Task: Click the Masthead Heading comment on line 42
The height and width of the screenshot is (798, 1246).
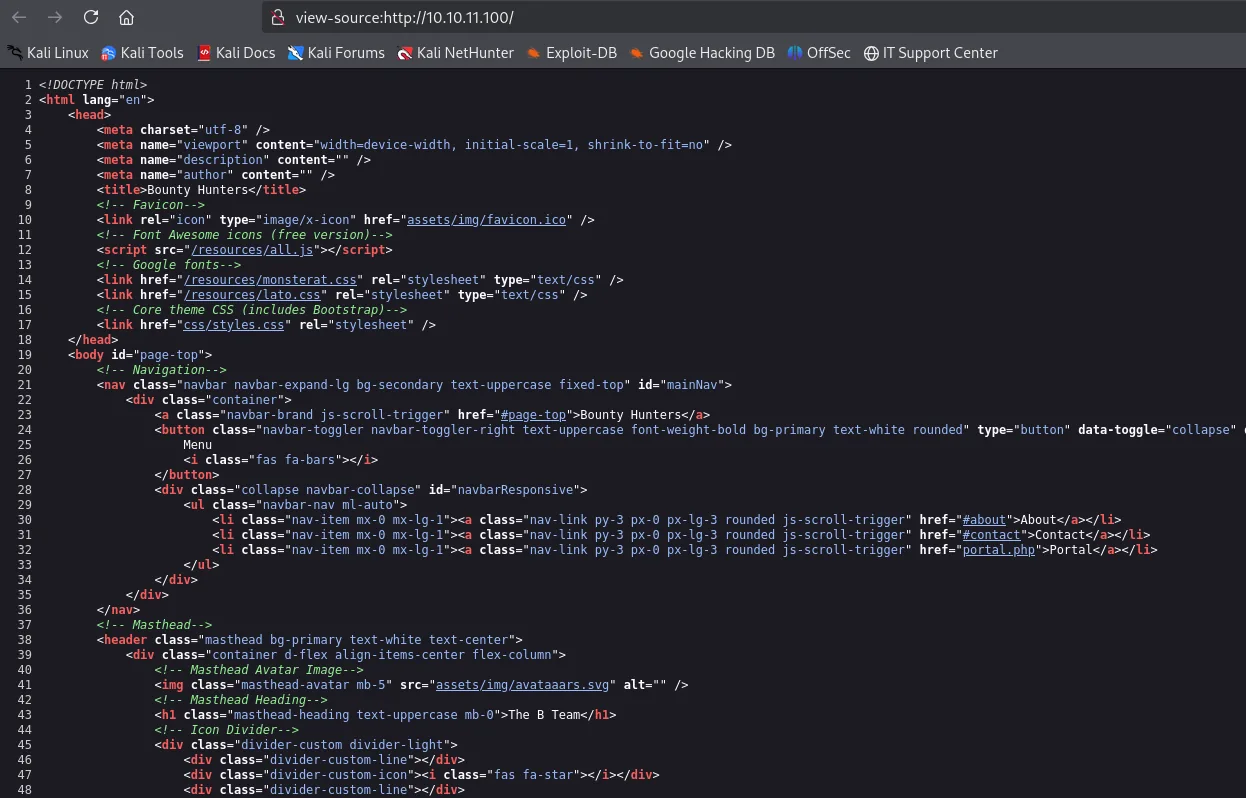Action: [x=241, y=700]
